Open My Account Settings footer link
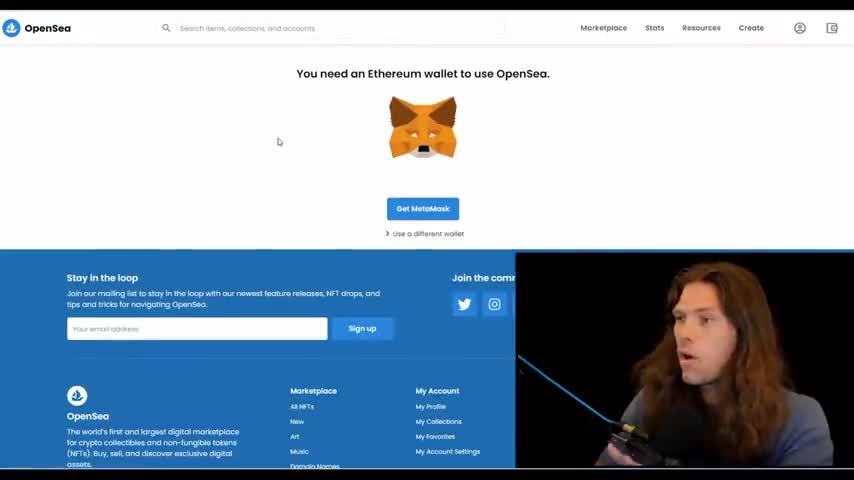This screenshot has width=854, height=480. coord(448,452)
